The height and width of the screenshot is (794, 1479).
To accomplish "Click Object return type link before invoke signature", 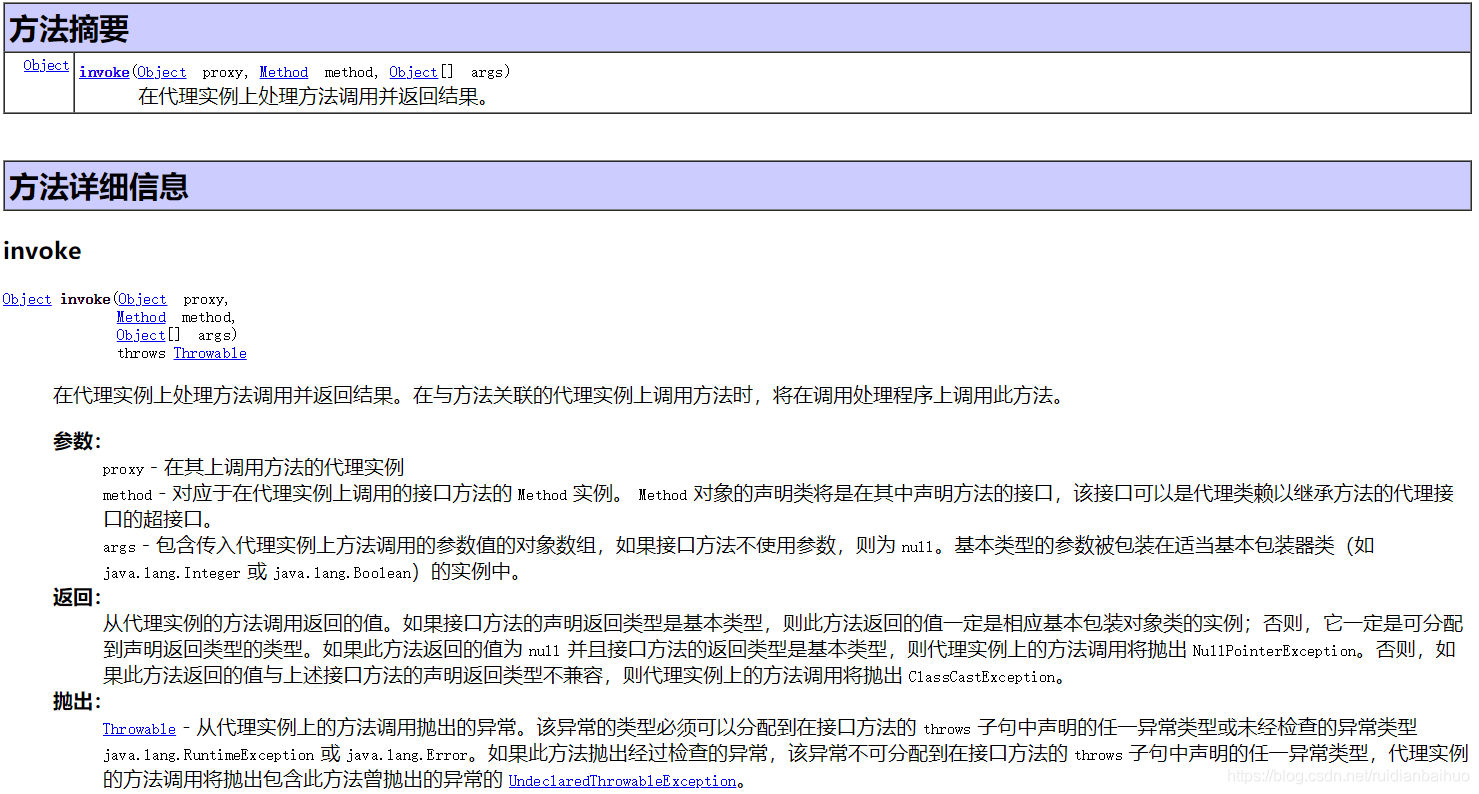I will 27,299.
